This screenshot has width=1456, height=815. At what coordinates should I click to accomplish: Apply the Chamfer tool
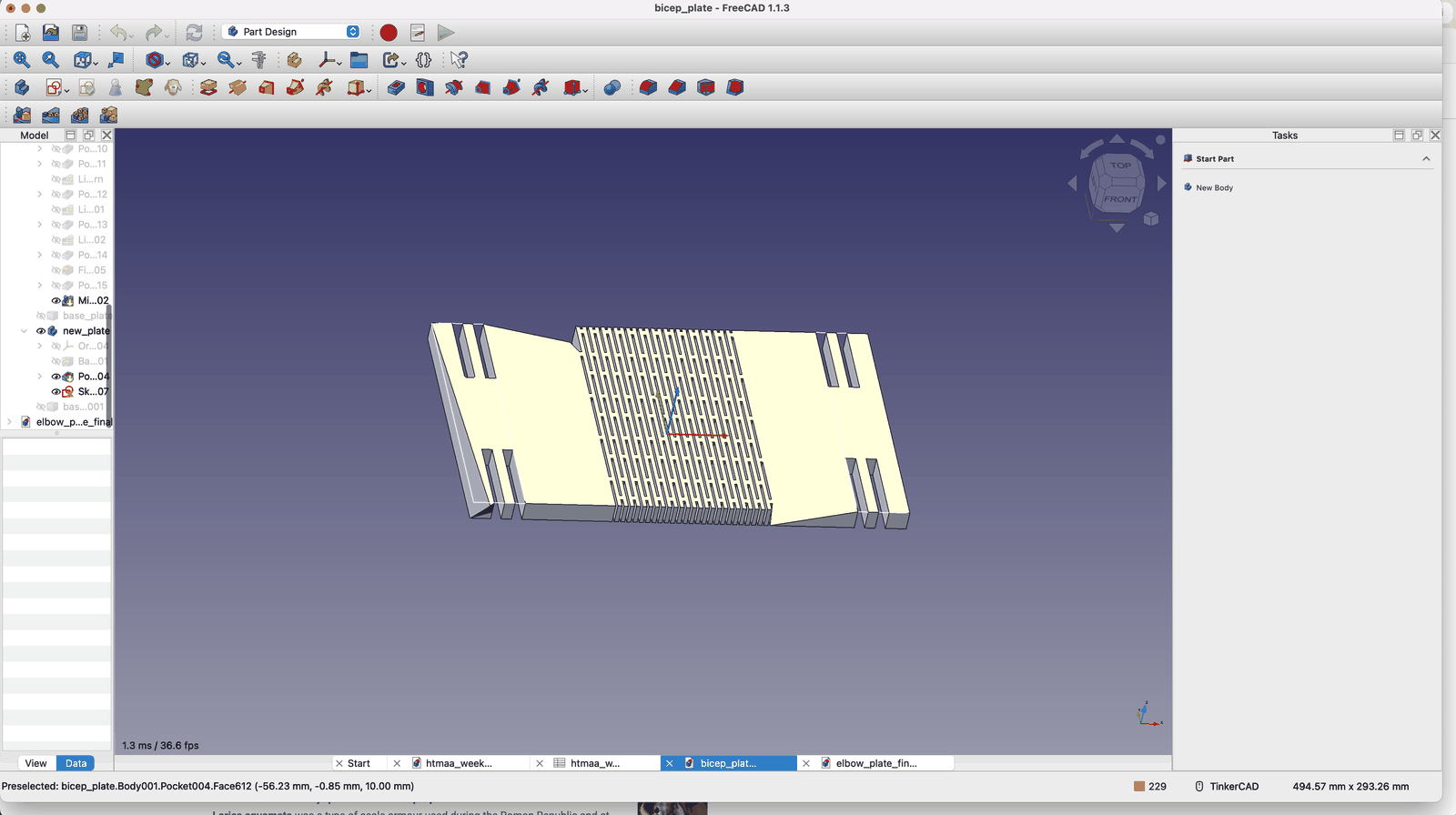[677, 87]
